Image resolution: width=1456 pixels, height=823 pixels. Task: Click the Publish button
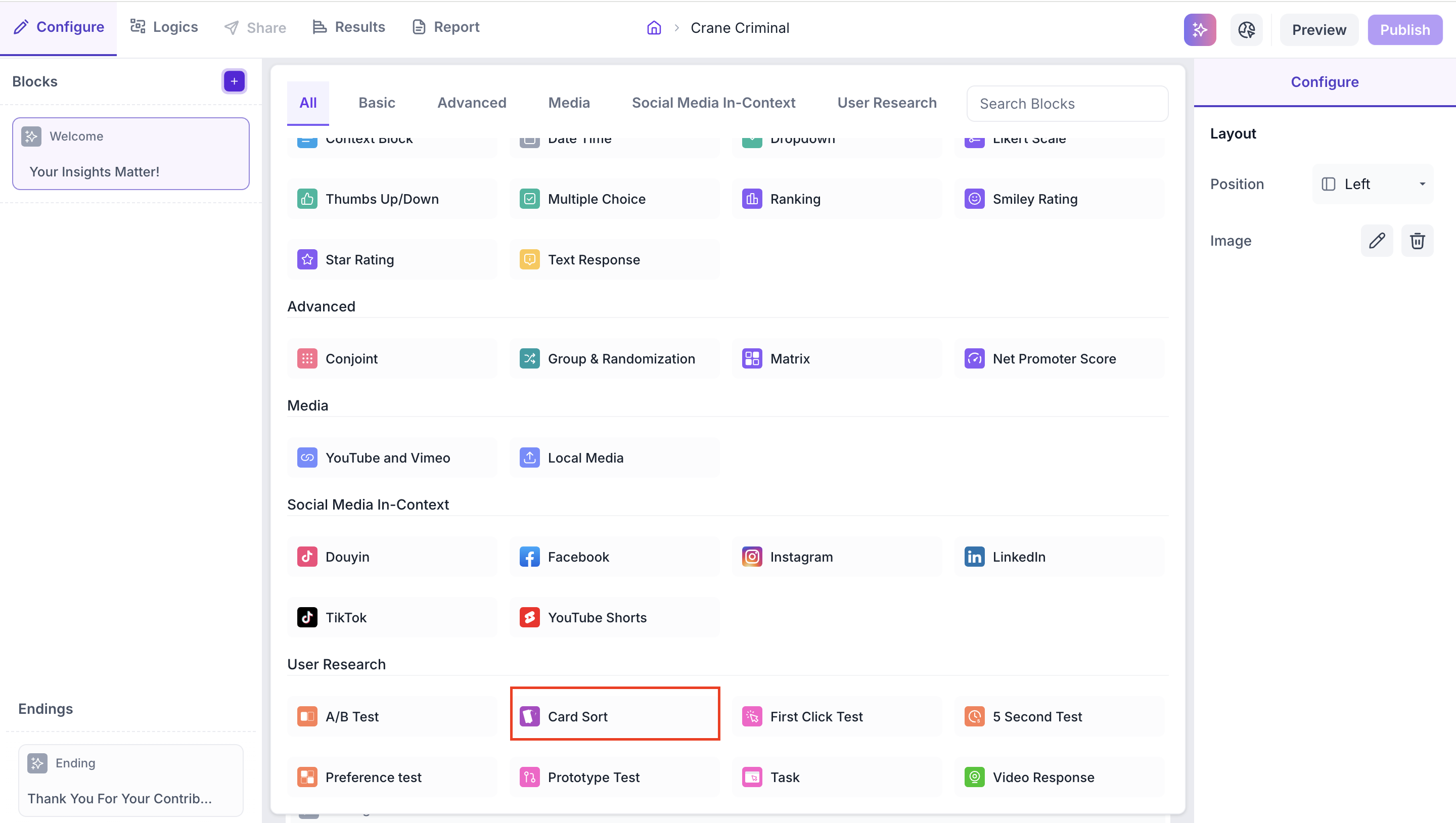[1404, 29]
